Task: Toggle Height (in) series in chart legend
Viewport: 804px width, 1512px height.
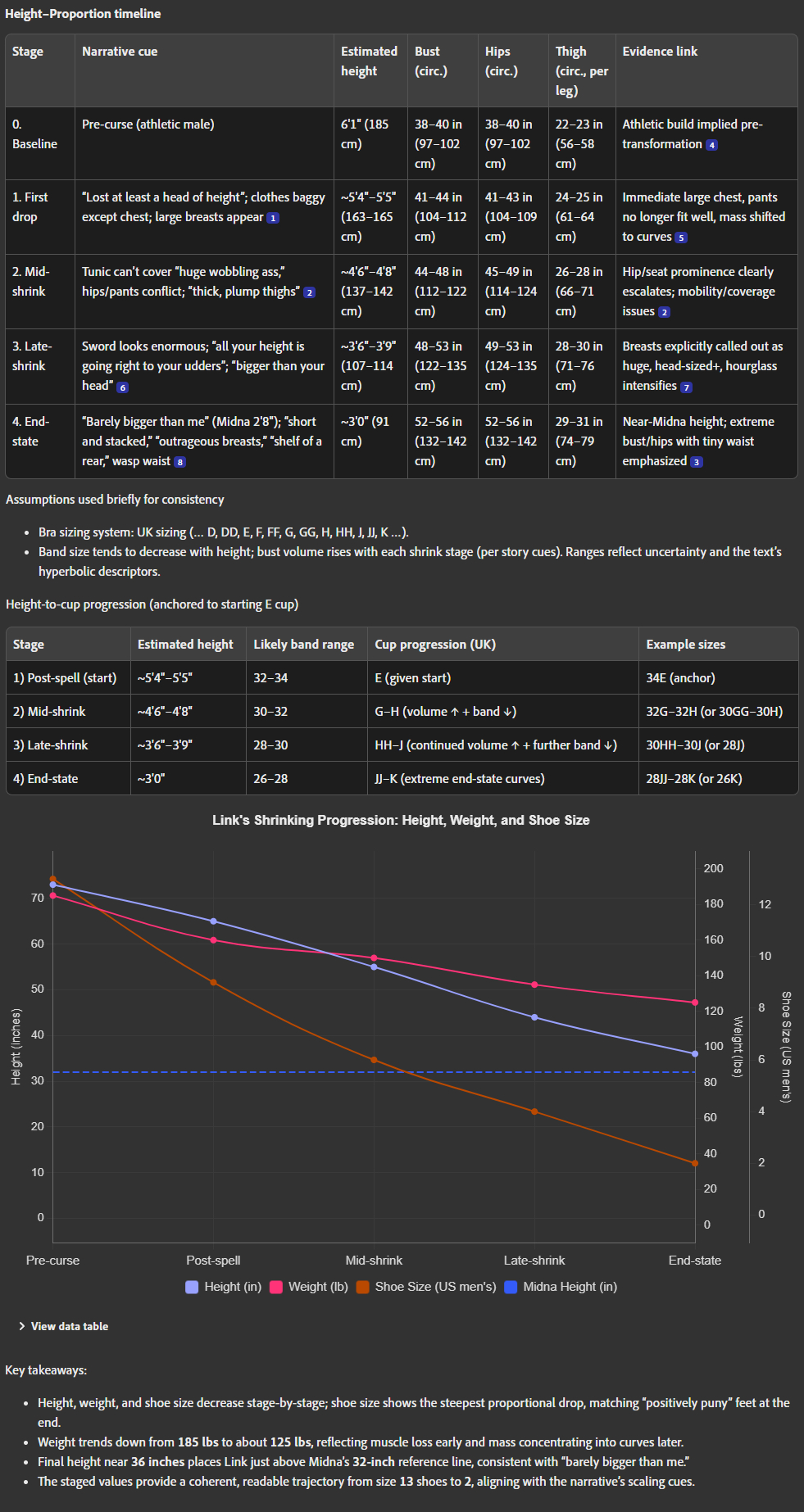Action: pos(224,1287)
